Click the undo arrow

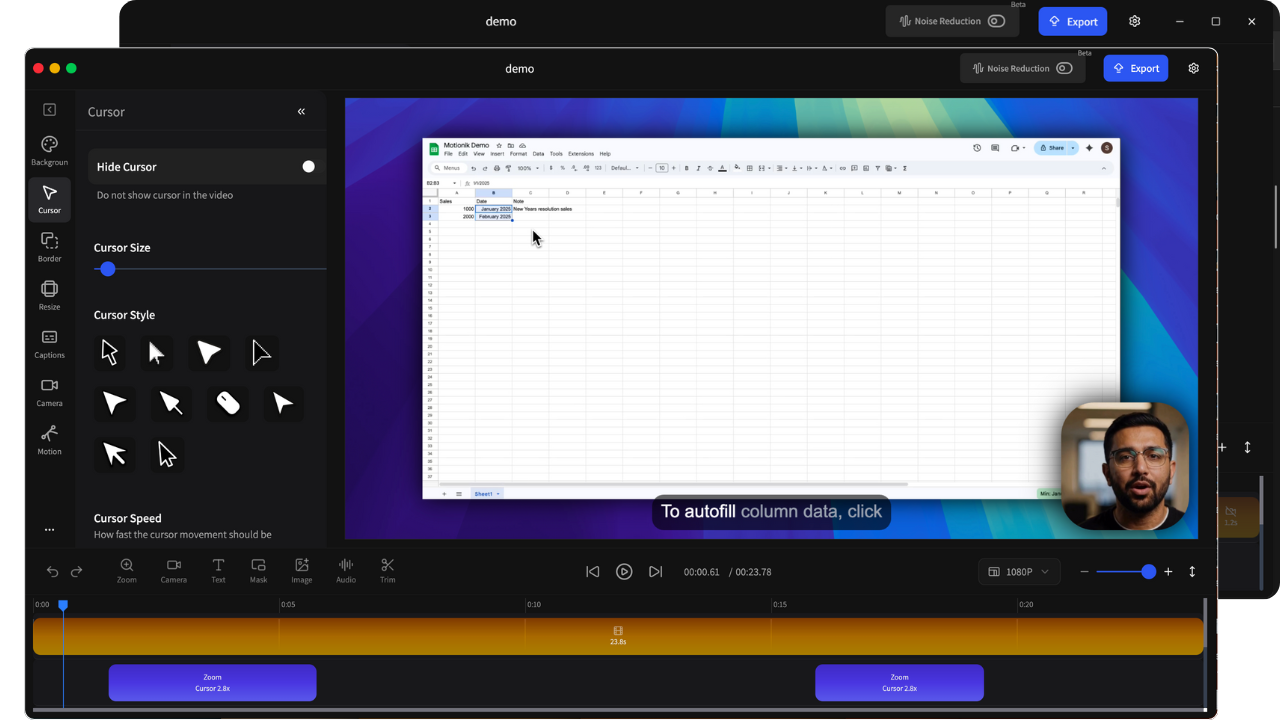coord(52,571)
